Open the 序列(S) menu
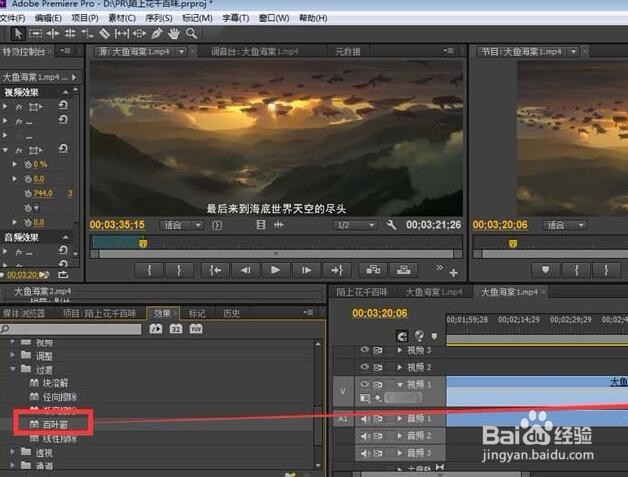628x477 pixels. [x=159, y=18]
